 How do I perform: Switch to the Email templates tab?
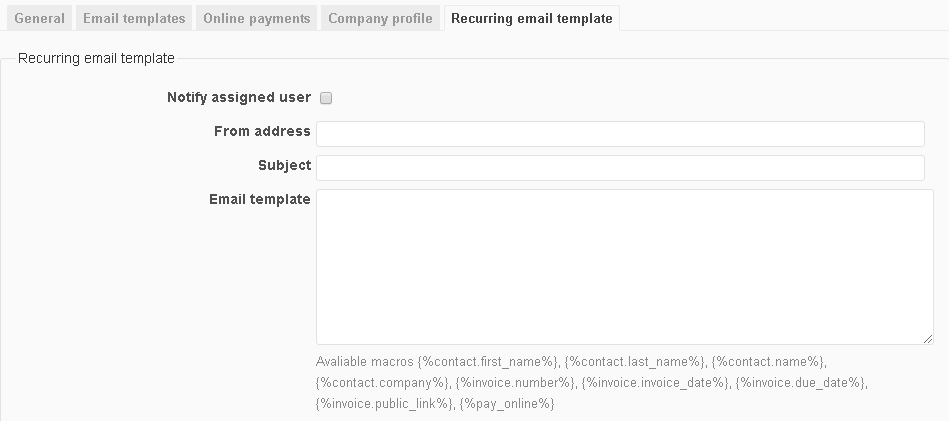134,18
